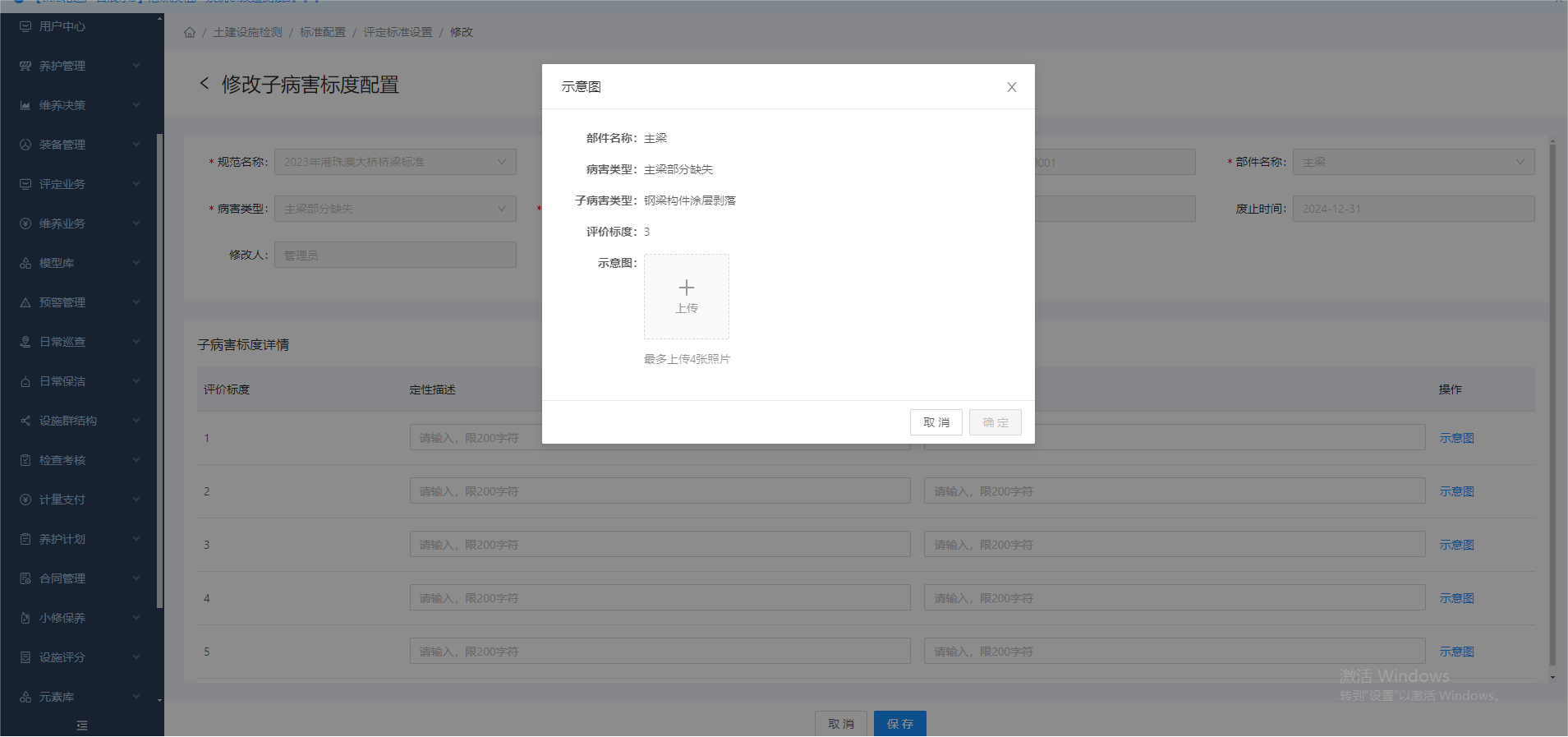Image resolution: width=1568 pixels, height=737 pixels.
Task: Click the 养护计划 sidebar icon
Action: [x=25, y=539]
